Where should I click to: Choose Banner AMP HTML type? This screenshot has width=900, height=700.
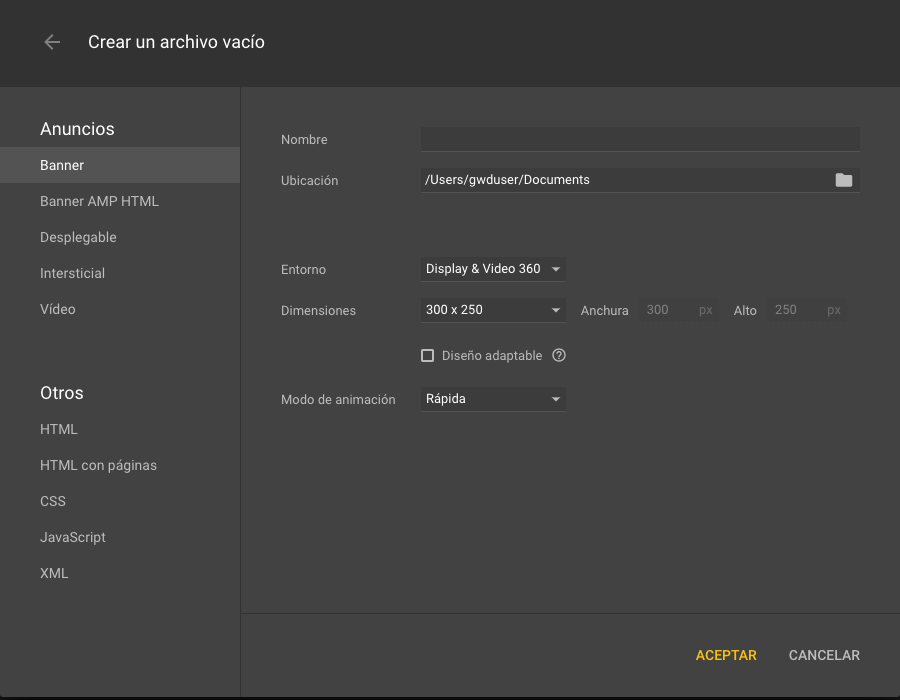pyautogui.click(x=99, y=201)
